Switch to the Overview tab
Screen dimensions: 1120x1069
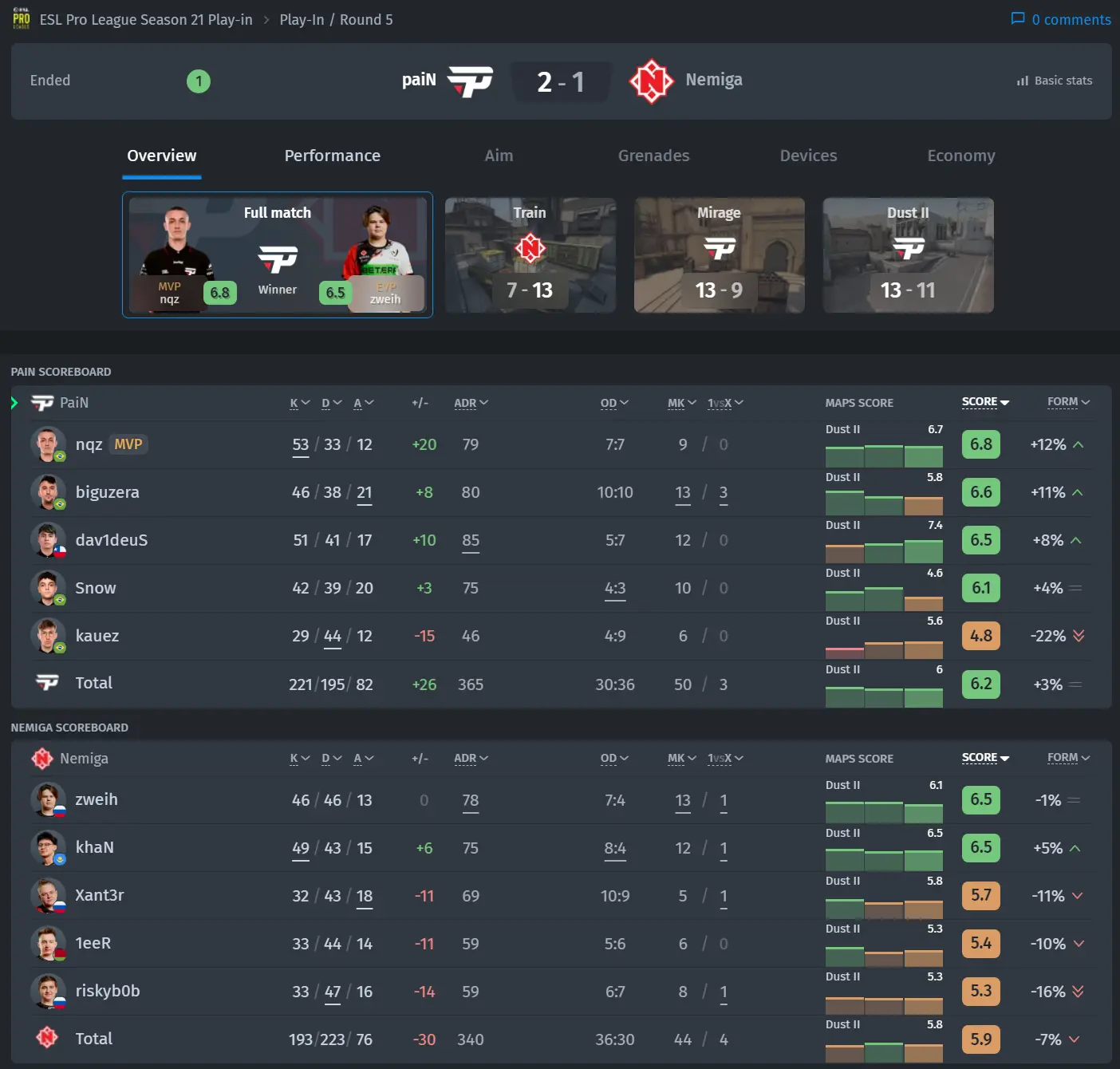(162, 156)
